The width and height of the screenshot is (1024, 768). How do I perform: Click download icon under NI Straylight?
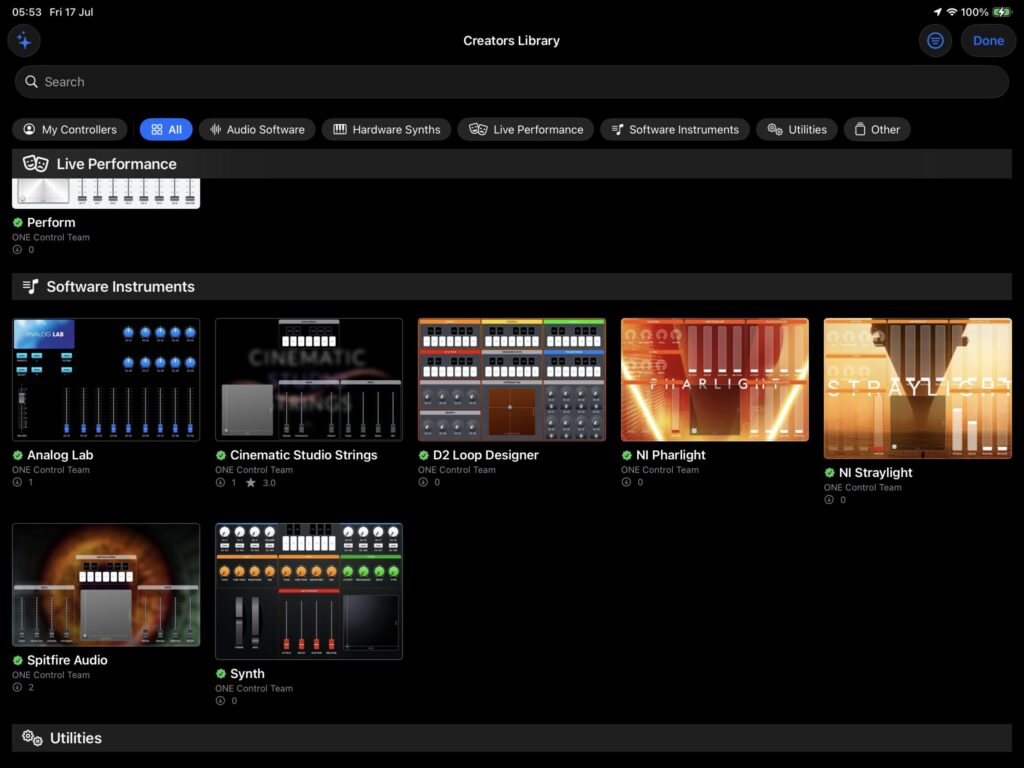point(829,500)
